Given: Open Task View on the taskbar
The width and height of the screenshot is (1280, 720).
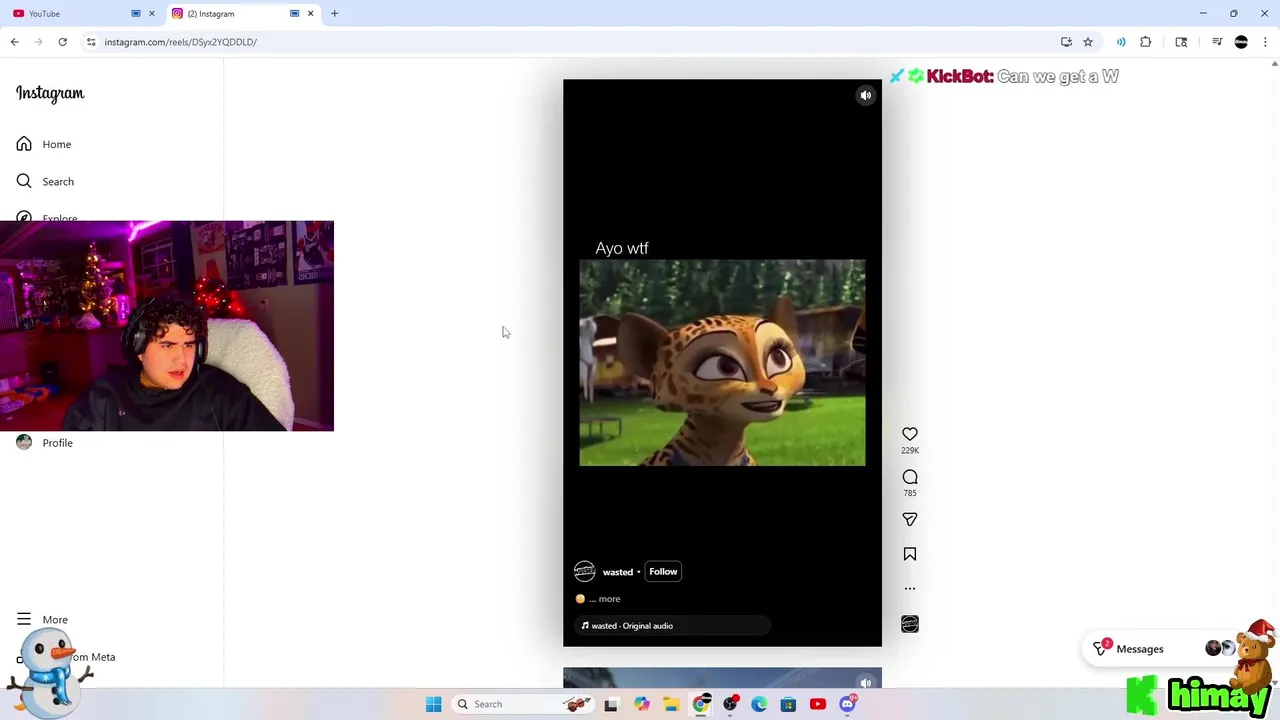Looking at the screenshot, I should pyautogui.click(x=611, y=704).
